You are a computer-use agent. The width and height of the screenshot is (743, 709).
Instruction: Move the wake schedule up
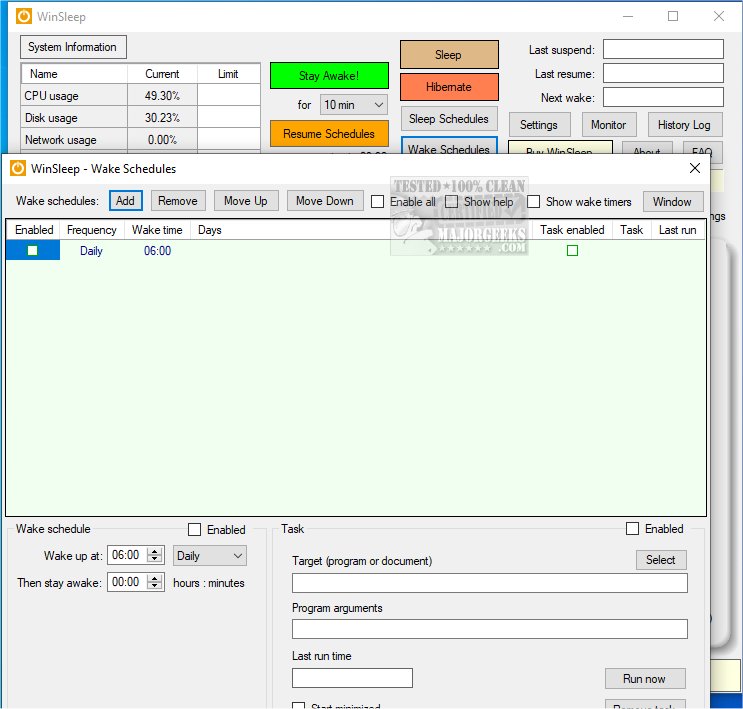(x=246, y=201)
